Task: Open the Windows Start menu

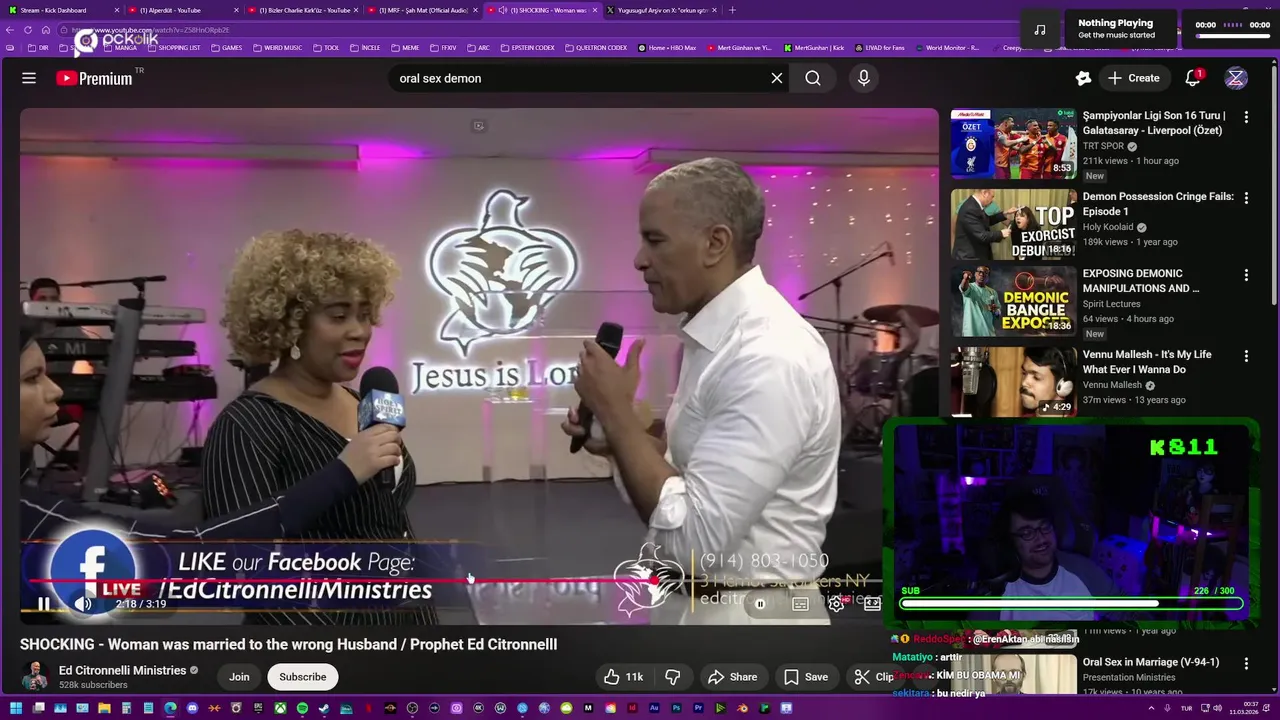Action: [16, 708]
